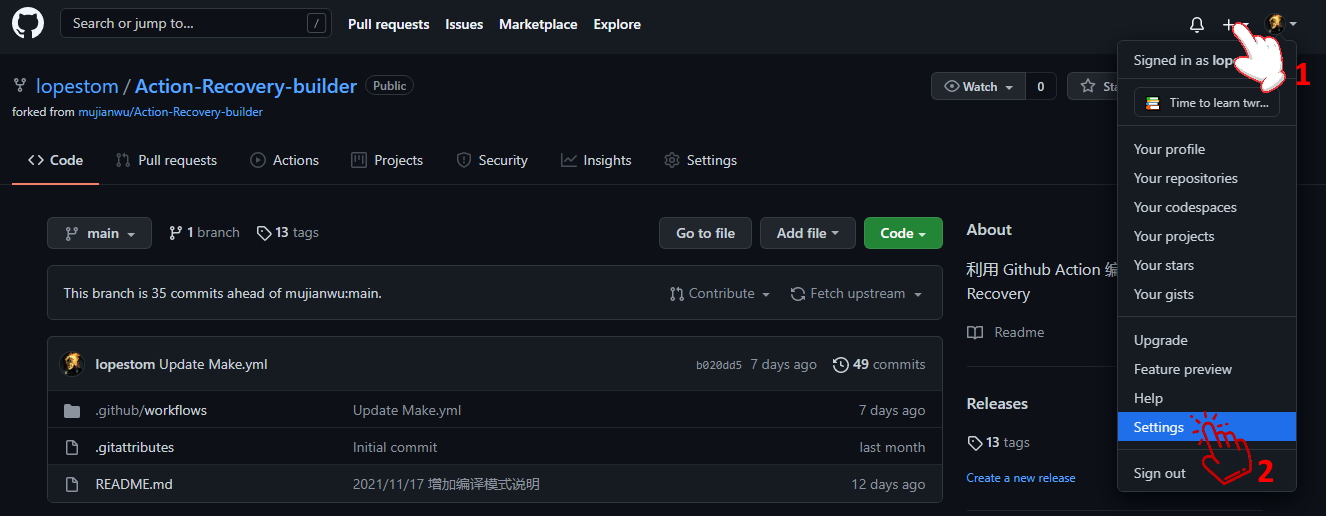The image size is (1326, 516).
Task: Click the Search or jump to field
Action: point(196,24)
